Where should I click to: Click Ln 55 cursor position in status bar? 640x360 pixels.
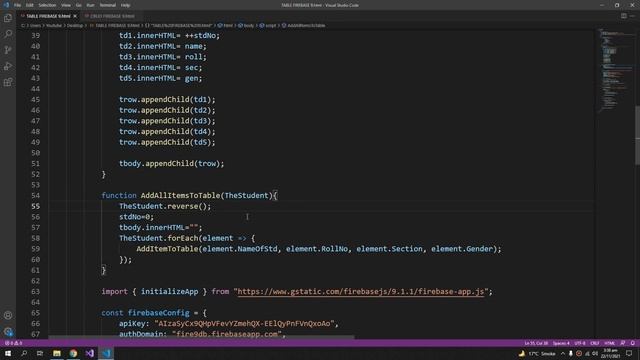(x=536, y=343)
